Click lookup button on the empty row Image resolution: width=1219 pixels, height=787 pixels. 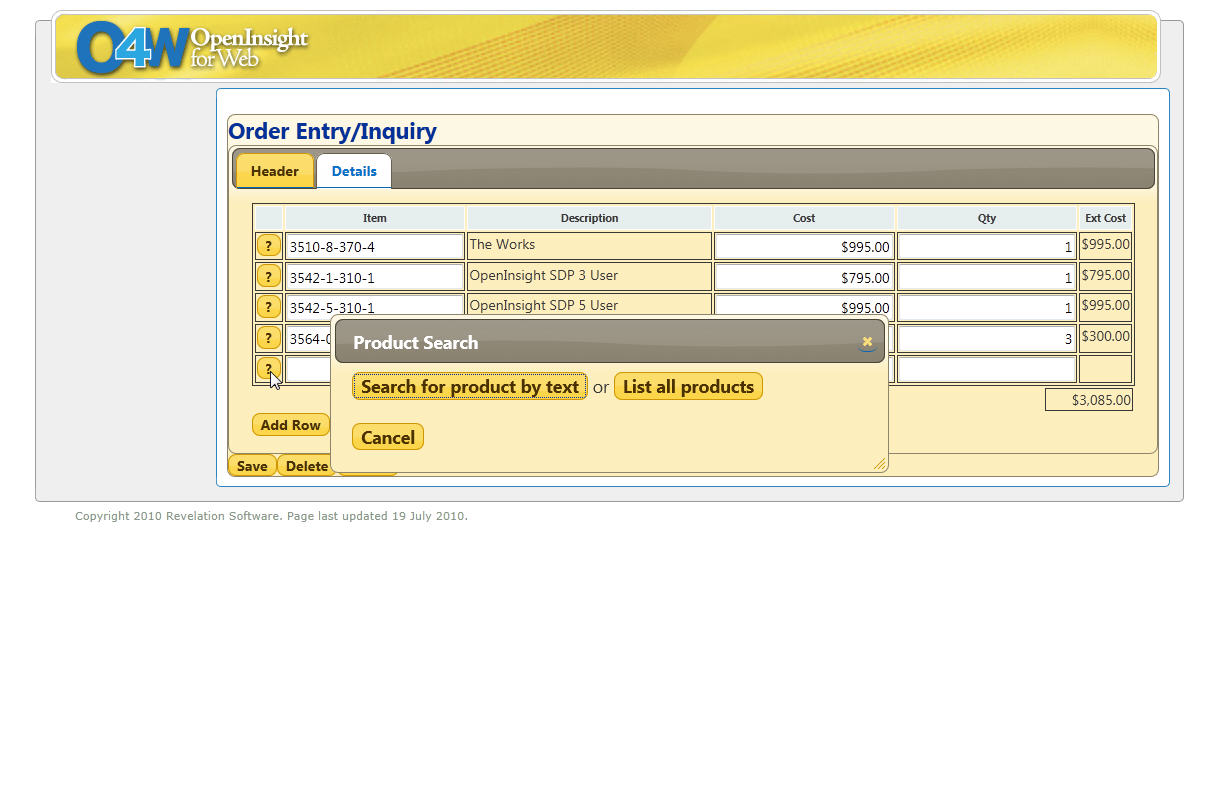point(268,368)
